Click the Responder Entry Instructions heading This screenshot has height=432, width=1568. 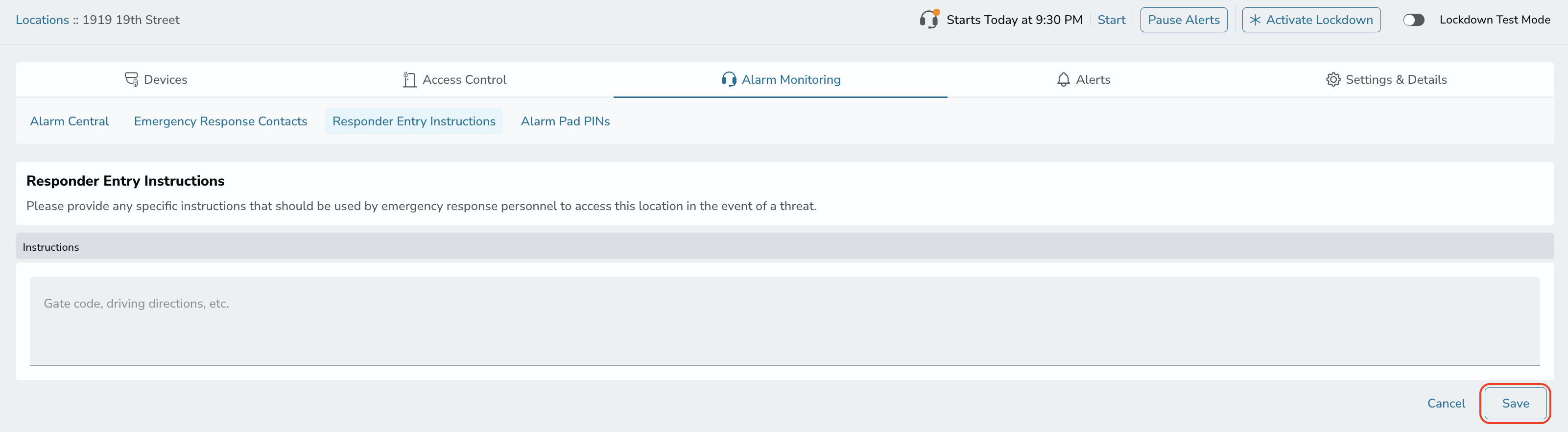pyautogui.click(x=125, y=181)
